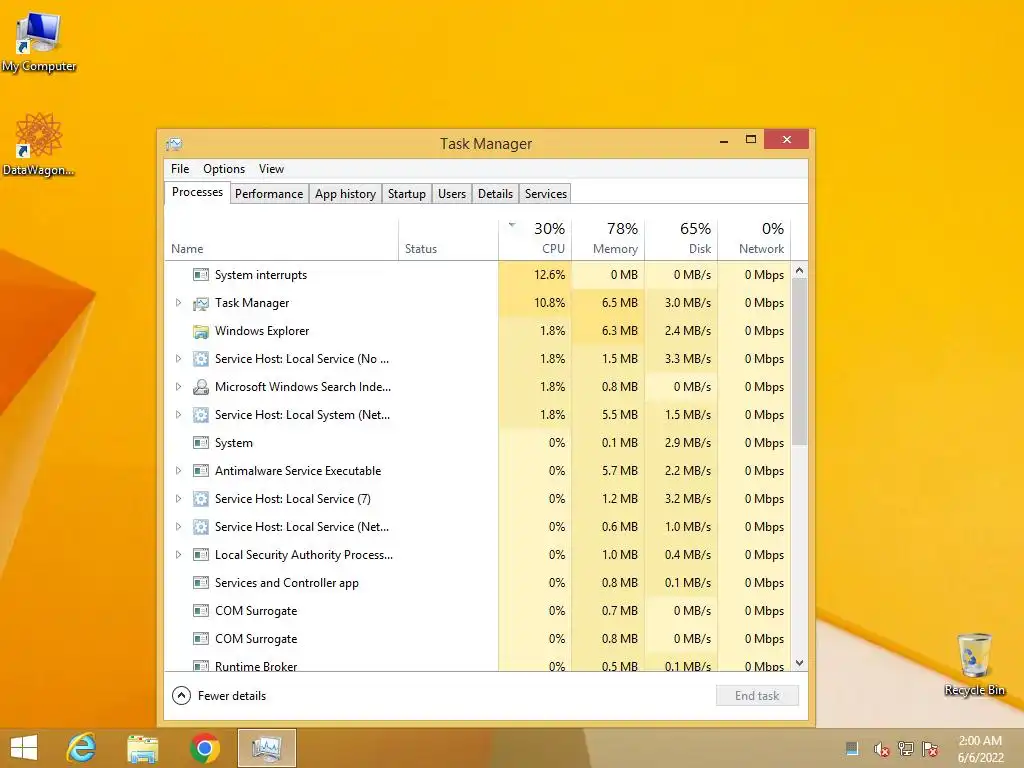Click the Task Manager title bar icon
Viewport: 1024px width, 768px height.
pos(174,144)
